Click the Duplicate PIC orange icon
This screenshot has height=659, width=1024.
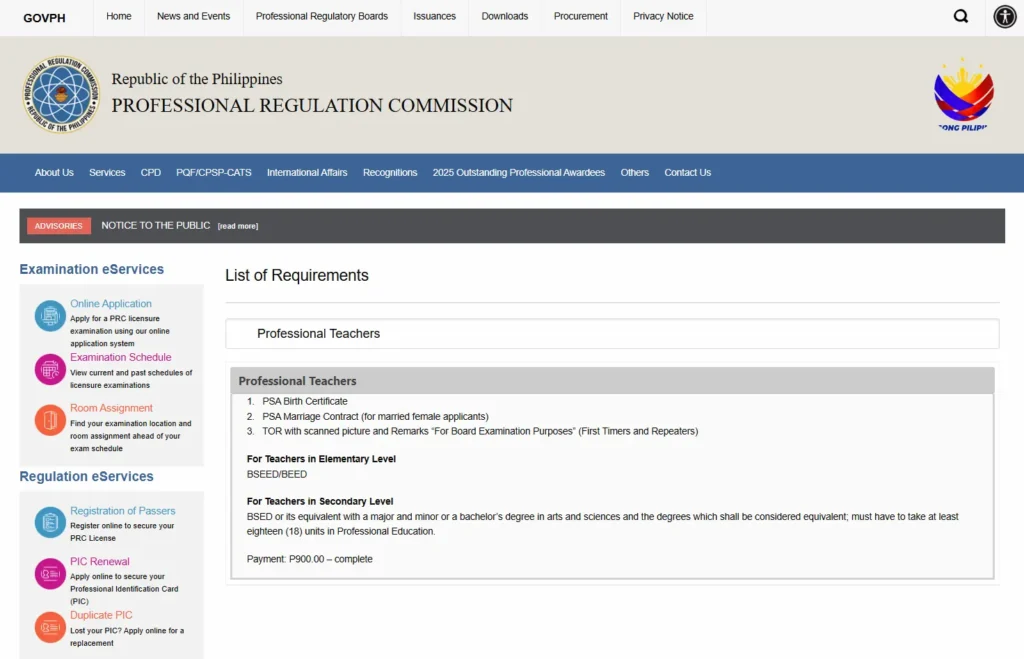(x=50, y=627)
